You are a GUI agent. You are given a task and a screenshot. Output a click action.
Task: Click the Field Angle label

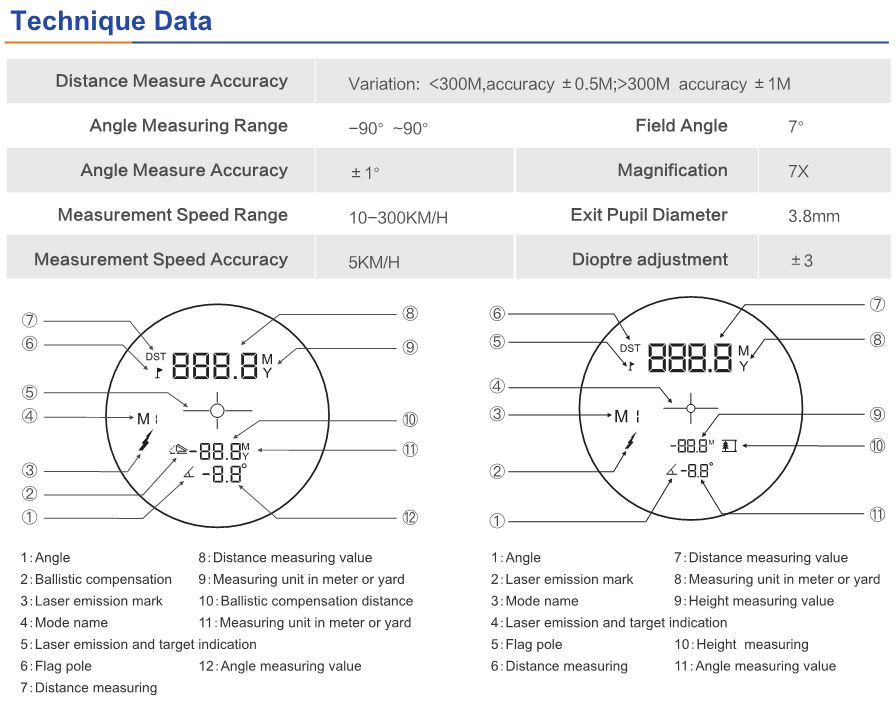[681, 126]
